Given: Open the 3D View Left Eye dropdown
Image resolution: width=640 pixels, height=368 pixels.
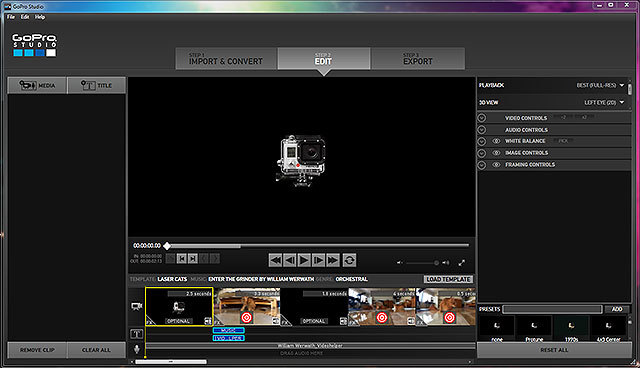Looking at the screenshot, I should 604,102.
